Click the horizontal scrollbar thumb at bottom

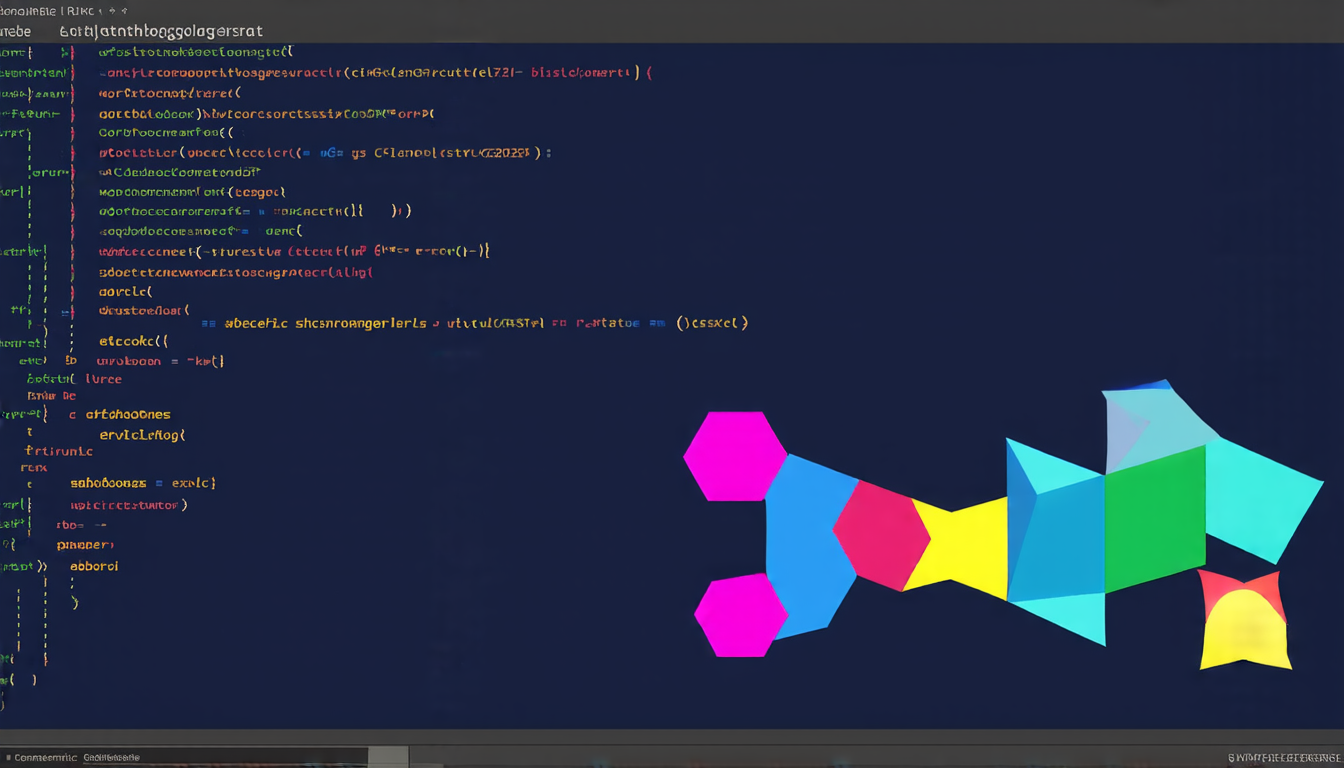[388, 757]
